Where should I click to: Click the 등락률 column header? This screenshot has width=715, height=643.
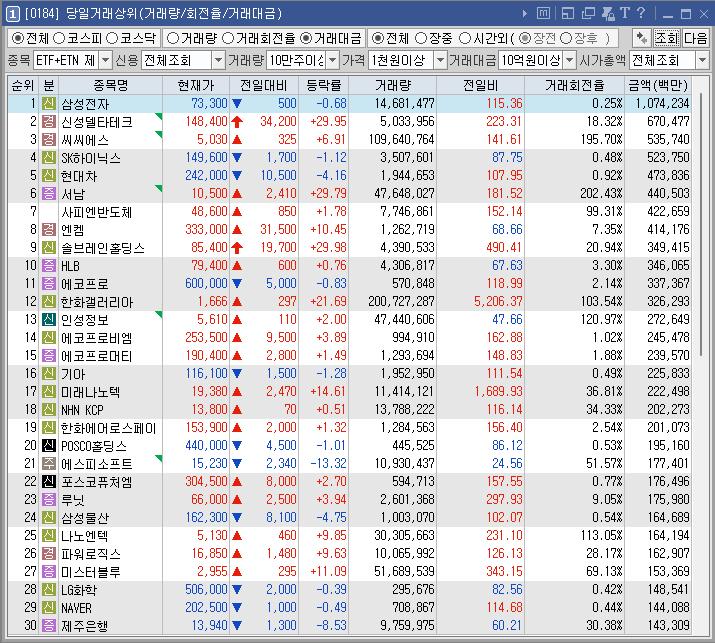tap(324, 85)
